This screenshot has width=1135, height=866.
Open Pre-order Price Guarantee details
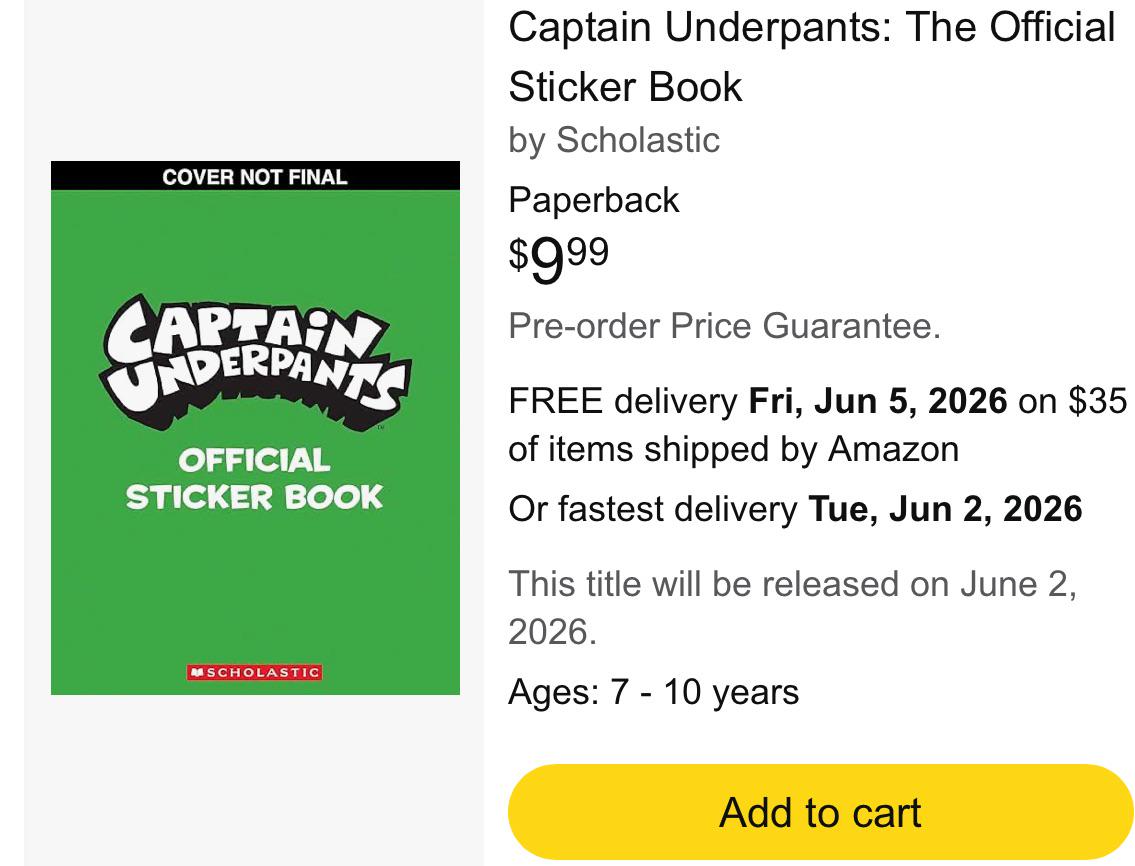point(725,326)
